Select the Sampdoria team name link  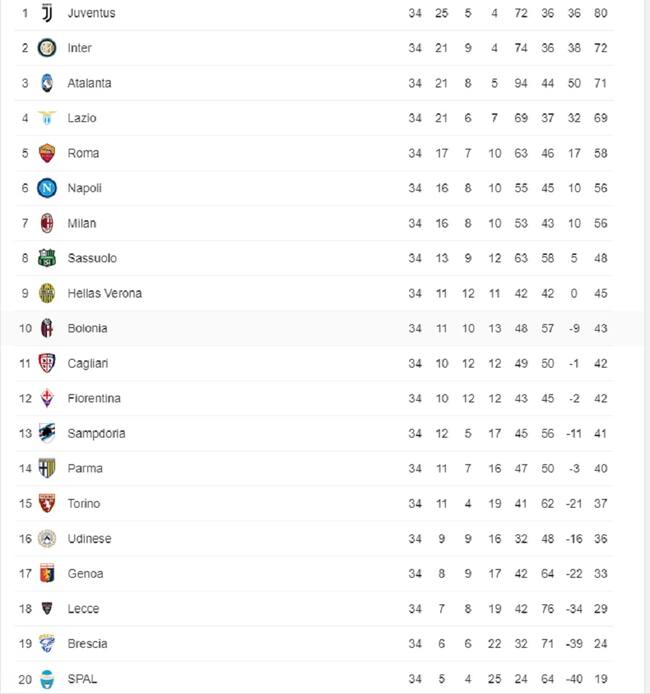[x=96, y=433]
